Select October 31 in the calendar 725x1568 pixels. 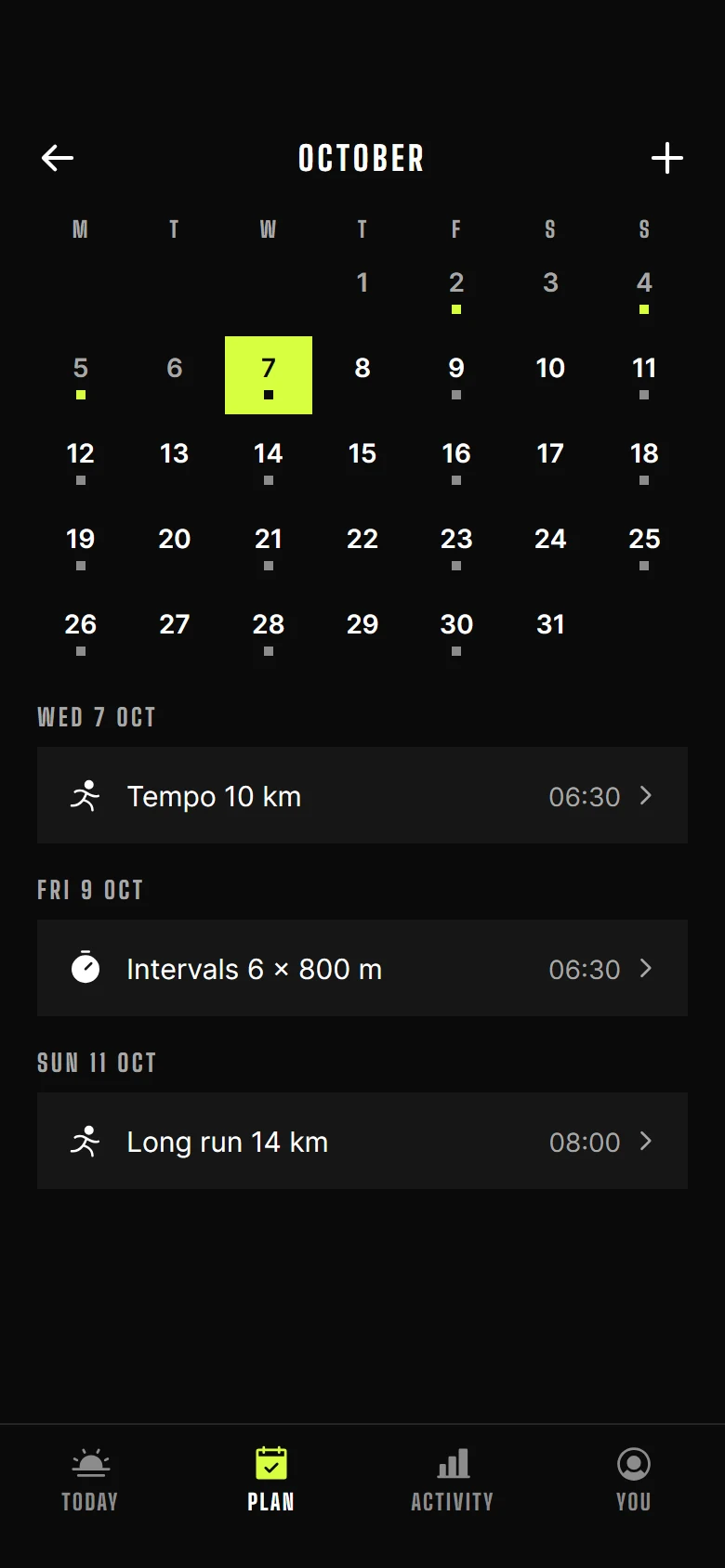click(x=550, y=632)
